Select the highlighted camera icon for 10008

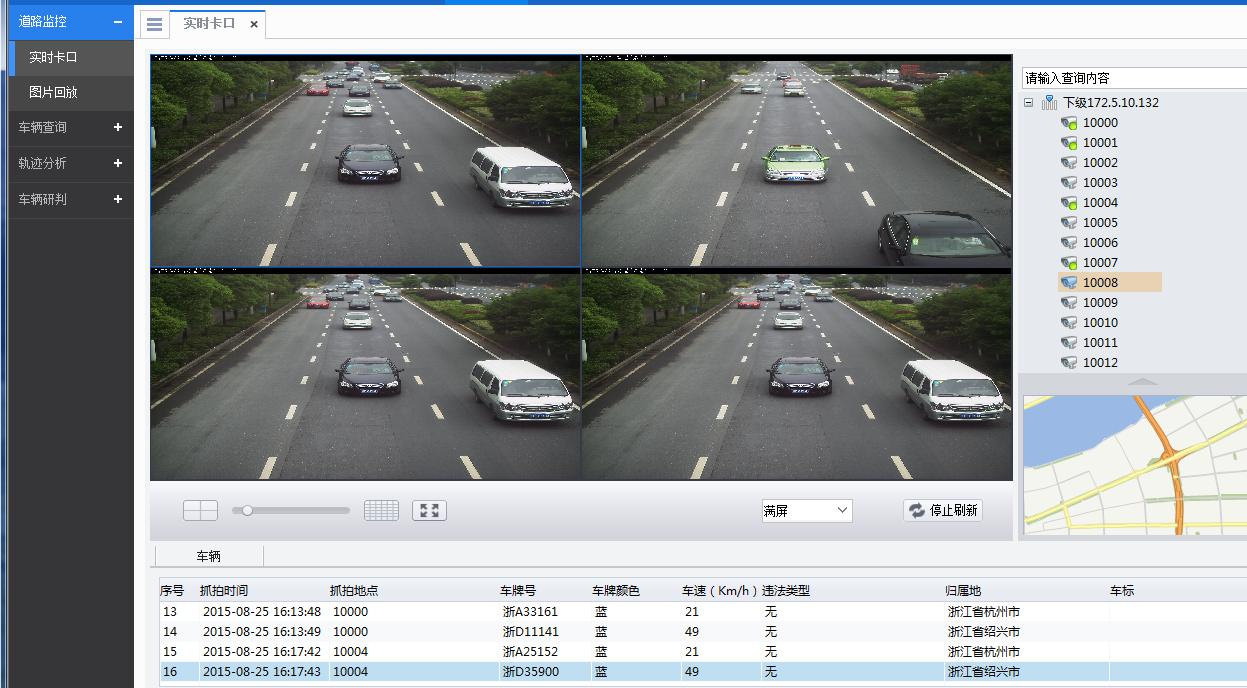tap(1069, 283)
